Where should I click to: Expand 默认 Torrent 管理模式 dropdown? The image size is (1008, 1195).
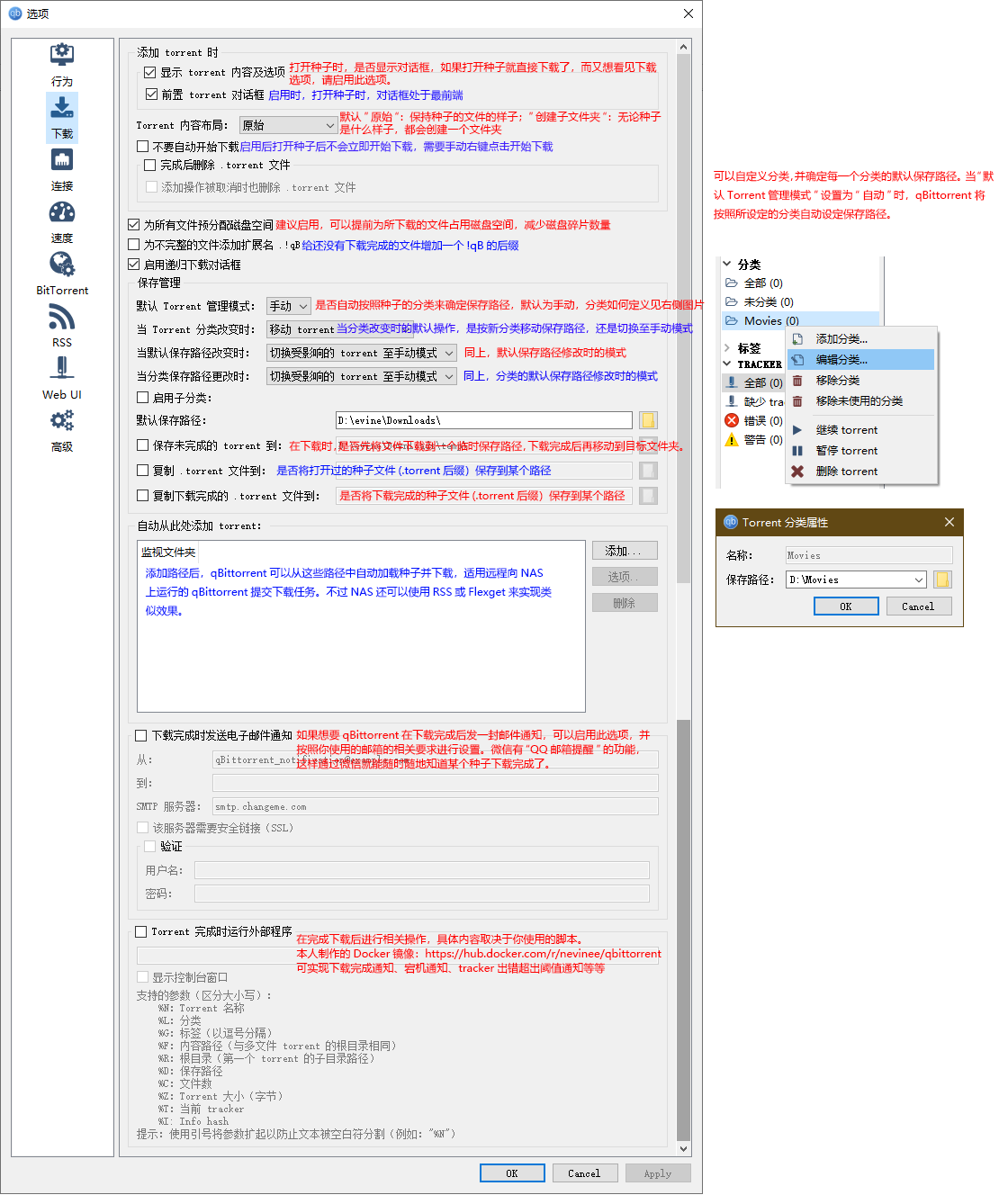click(289, 306)
